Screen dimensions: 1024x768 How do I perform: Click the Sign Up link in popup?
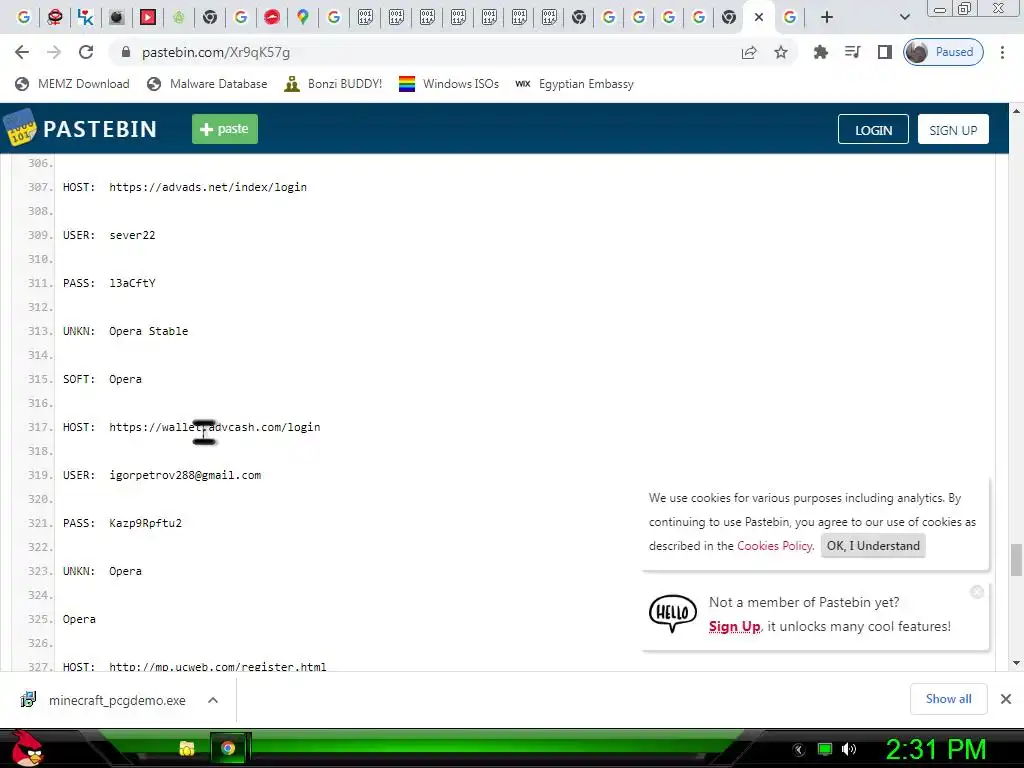734,626
